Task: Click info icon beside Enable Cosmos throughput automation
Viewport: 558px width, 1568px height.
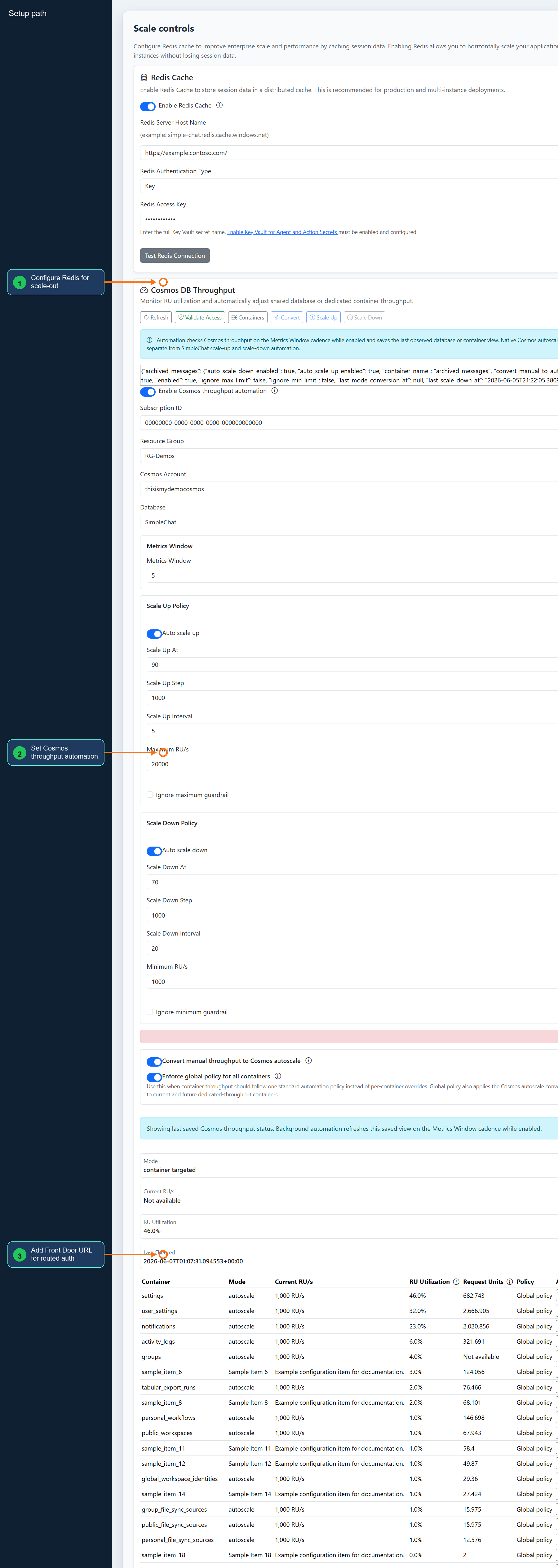Action: (x=275, y=391)
